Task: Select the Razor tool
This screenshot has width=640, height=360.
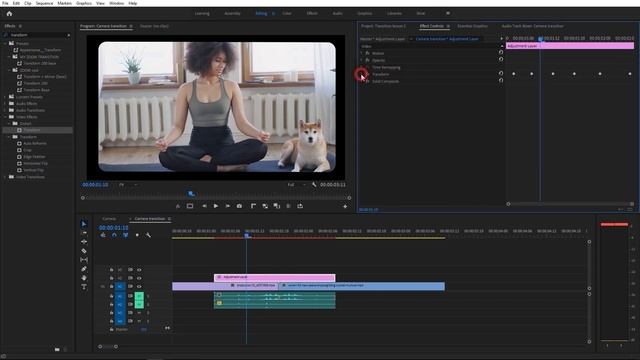Action: [84, 251]
